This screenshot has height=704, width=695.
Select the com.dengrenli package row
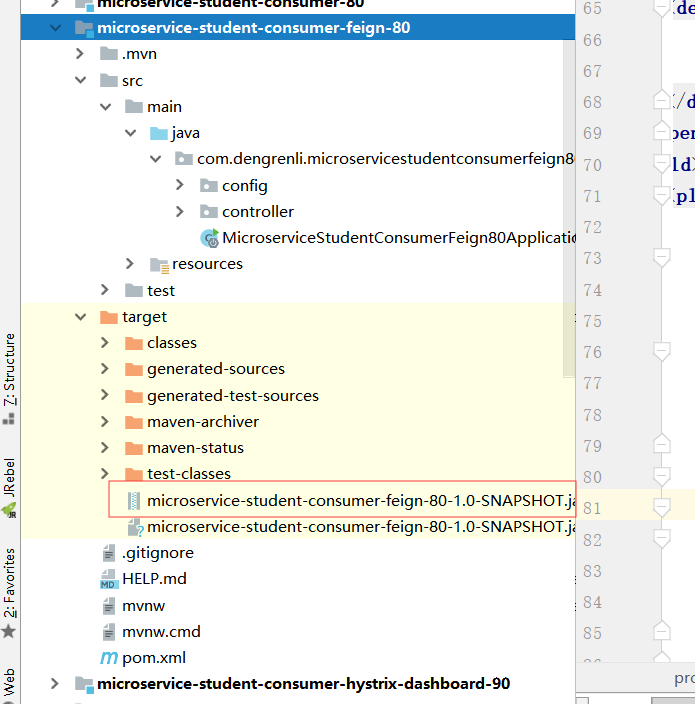[x=298, y=159]
